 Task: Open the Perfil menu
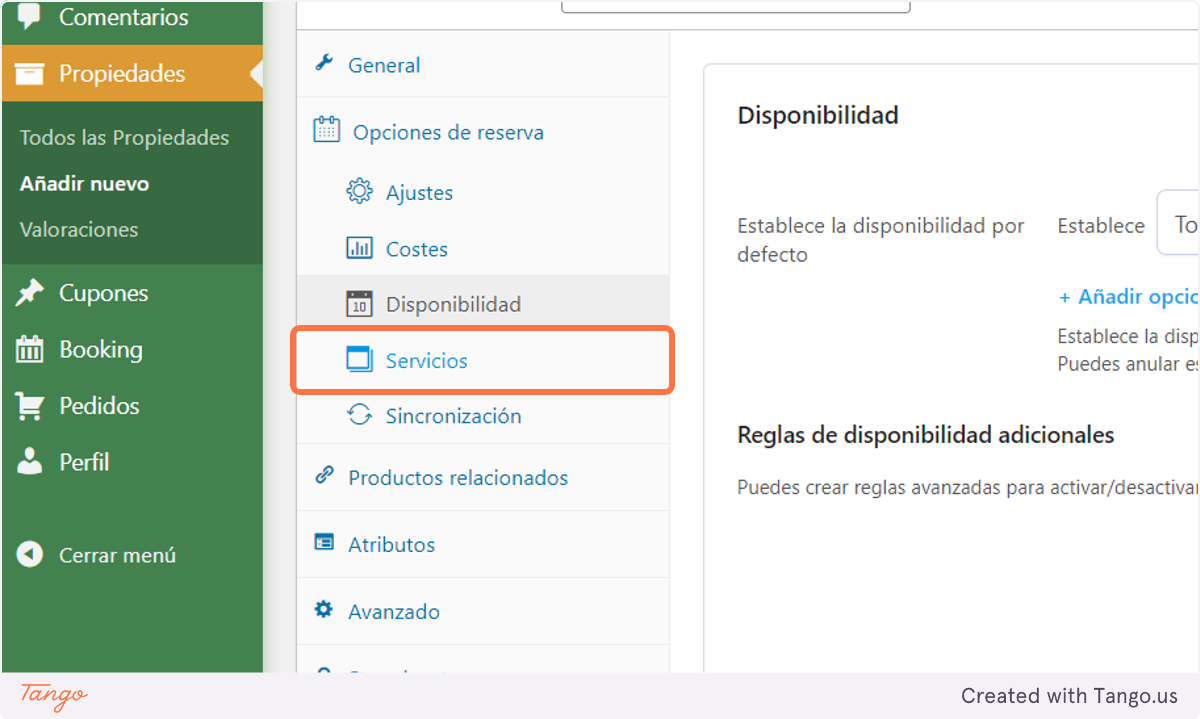[132, 462]
